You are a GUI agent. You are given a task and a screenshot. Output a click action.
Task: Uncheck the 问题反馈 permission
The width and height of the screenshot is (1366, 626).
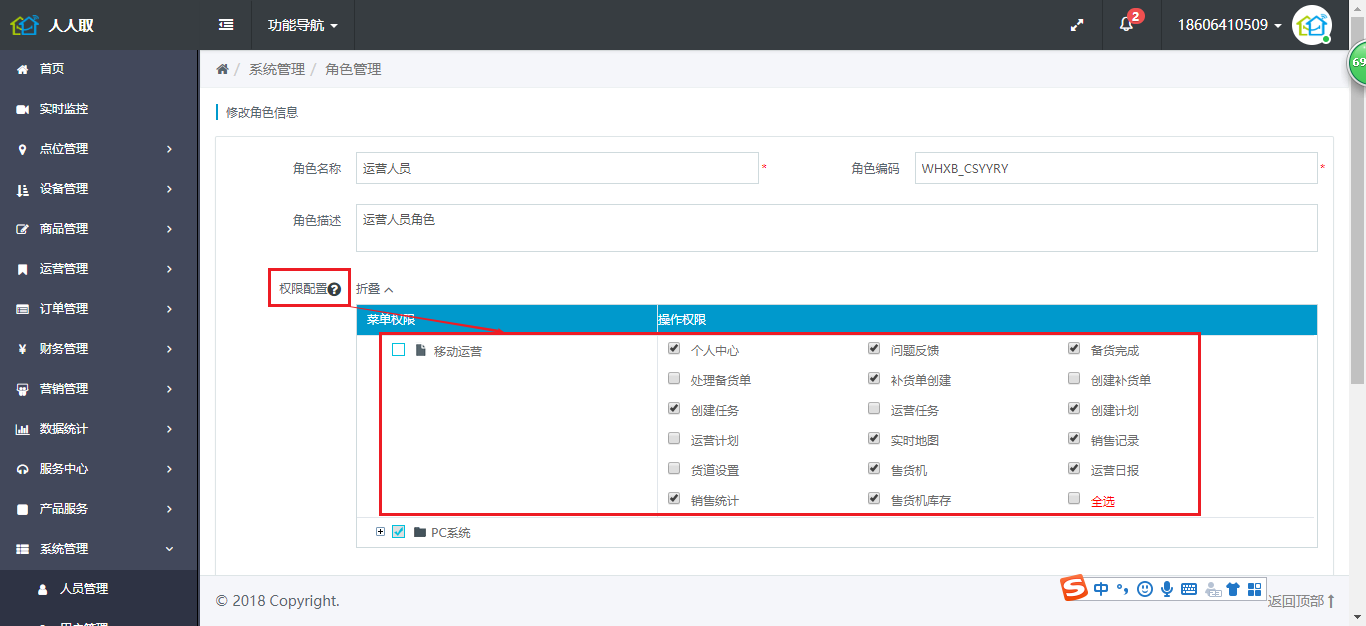(x=874, y=349)
